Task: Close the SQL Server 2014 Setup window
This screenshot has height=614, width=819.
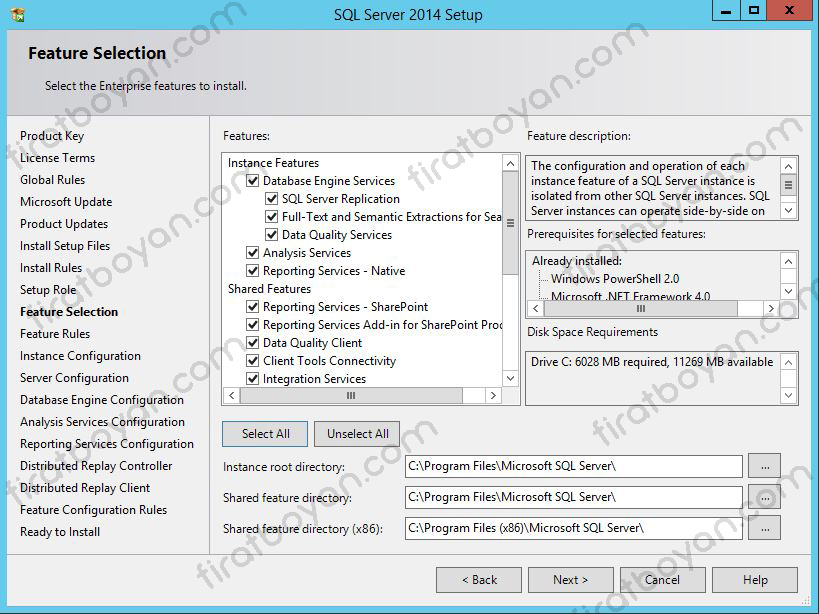Action: [790, 10]
